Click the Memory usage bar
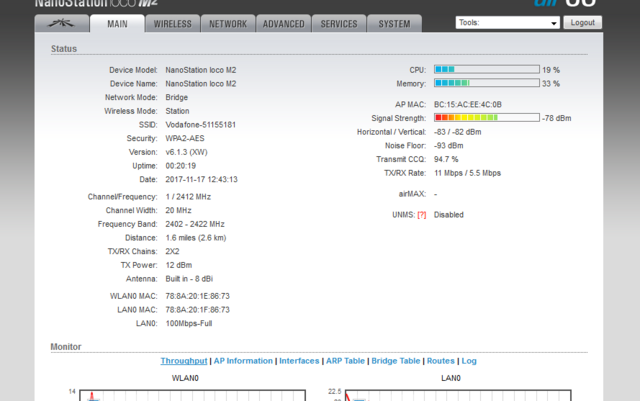The height and width of the screenshot is (401, 640). click(x=487, y=83)
